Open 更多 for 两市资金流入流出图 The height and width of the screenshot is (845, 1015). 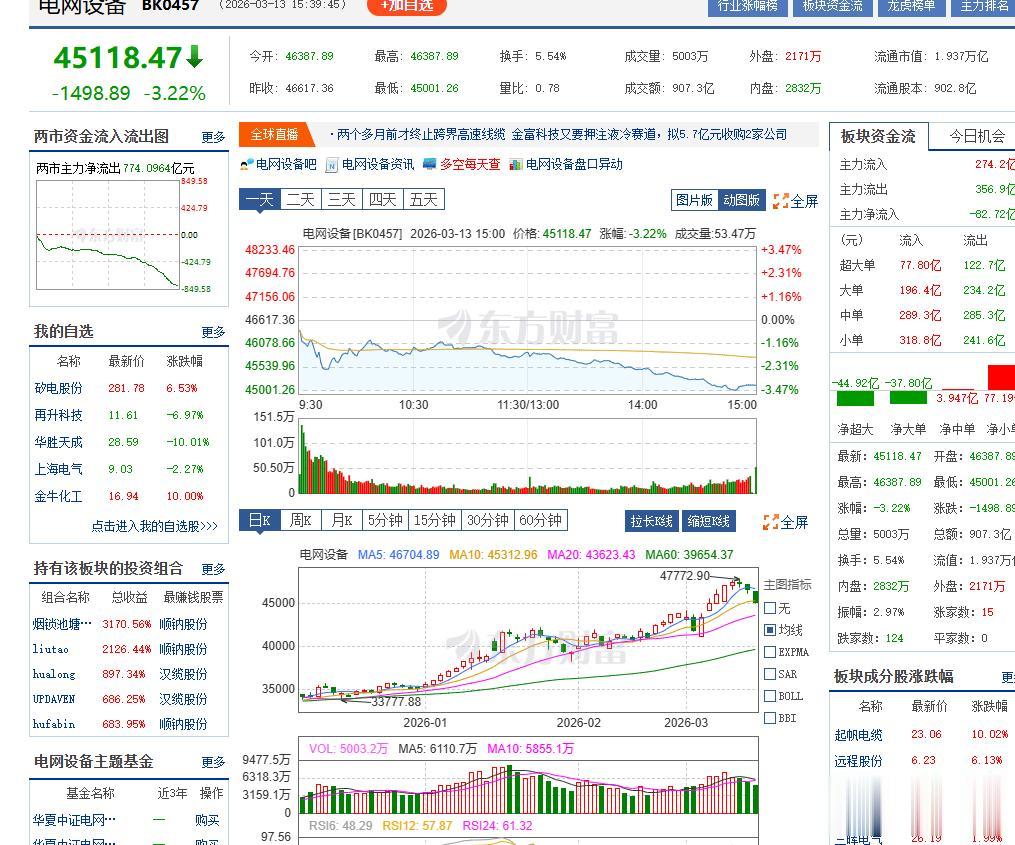click(213, 137)
